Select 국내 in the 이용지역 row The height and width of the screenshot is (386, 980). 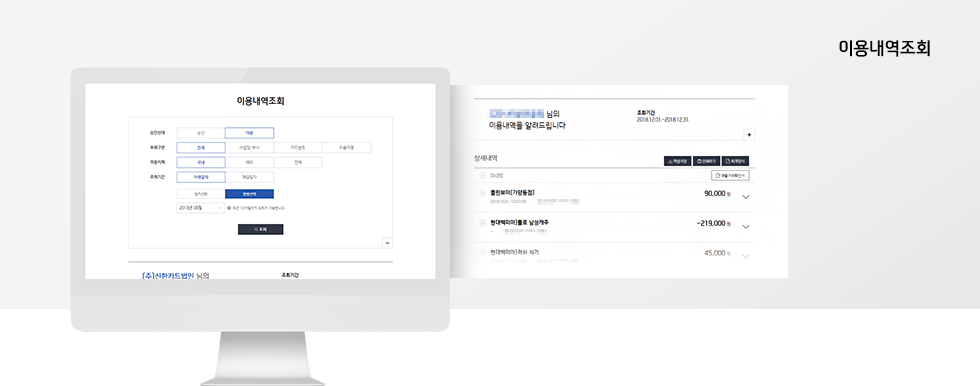pos(201,162)
